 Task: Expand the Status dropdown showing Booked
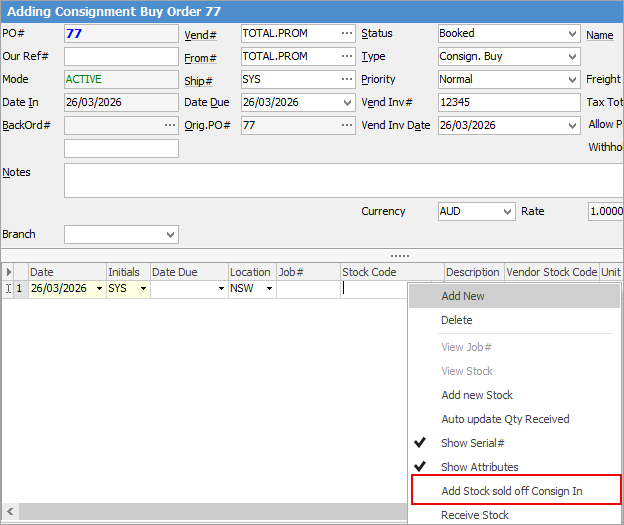click(571, 34)
